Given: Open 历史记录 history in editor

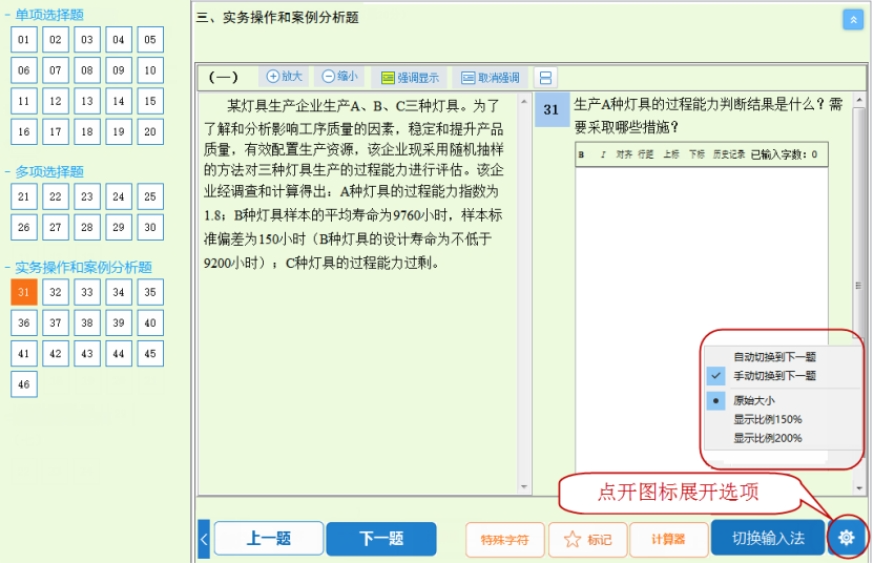Looking at the screenshot, I should tap(729, 154).
